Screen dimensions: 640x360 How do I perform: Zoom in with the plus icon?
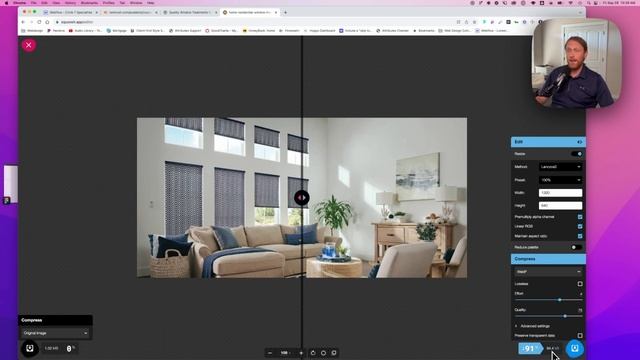pos(301,353)
